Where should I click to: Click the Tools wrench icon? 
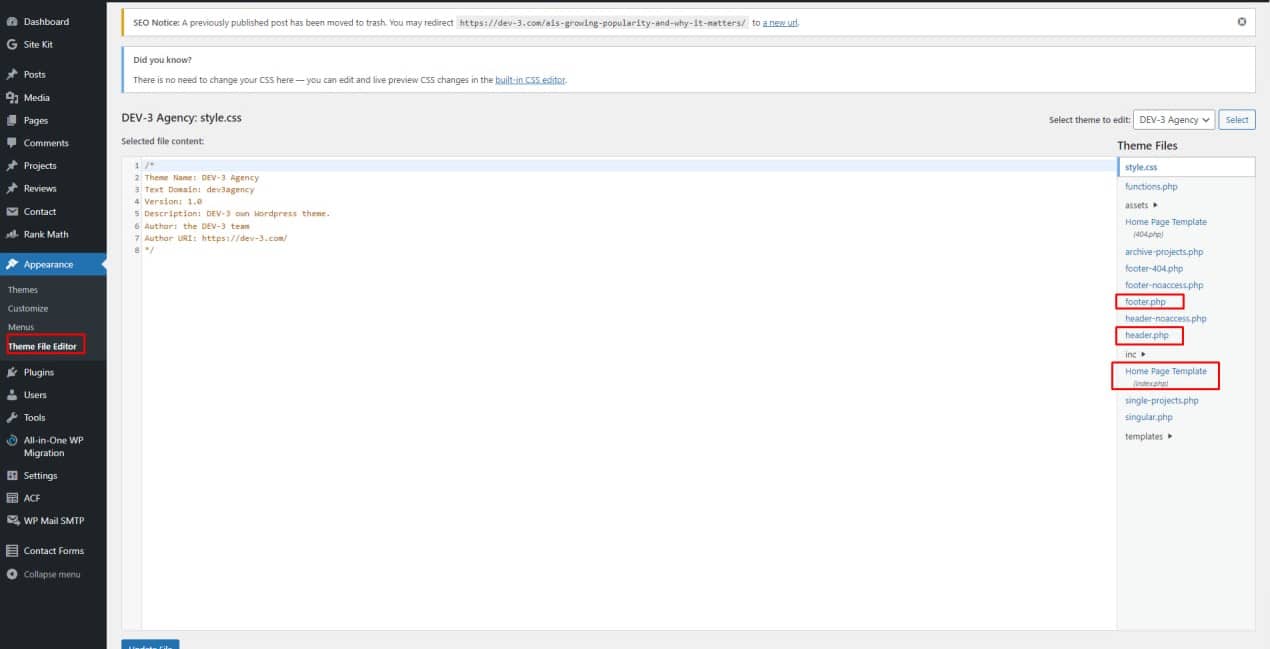(12, 417)
